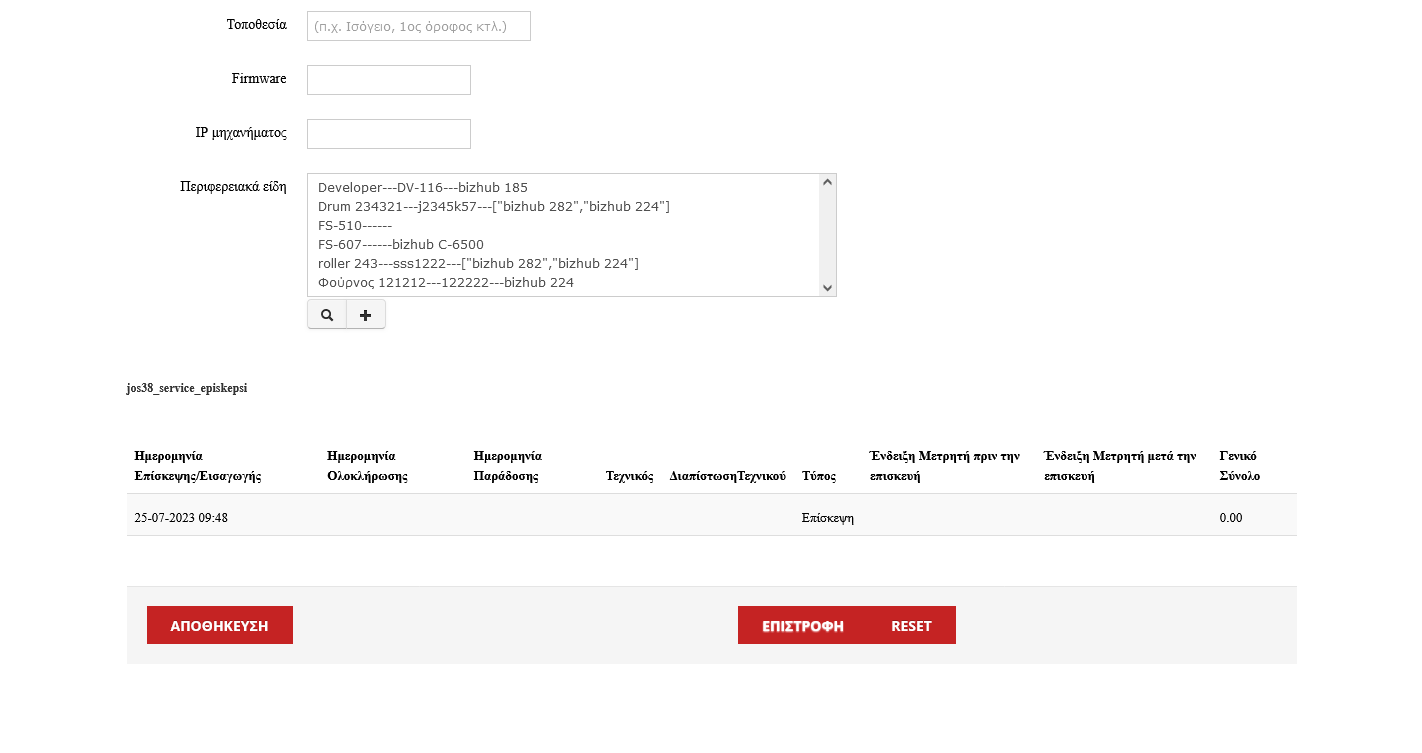
Task: Click the RESET button
Action: tap(911, 626)
